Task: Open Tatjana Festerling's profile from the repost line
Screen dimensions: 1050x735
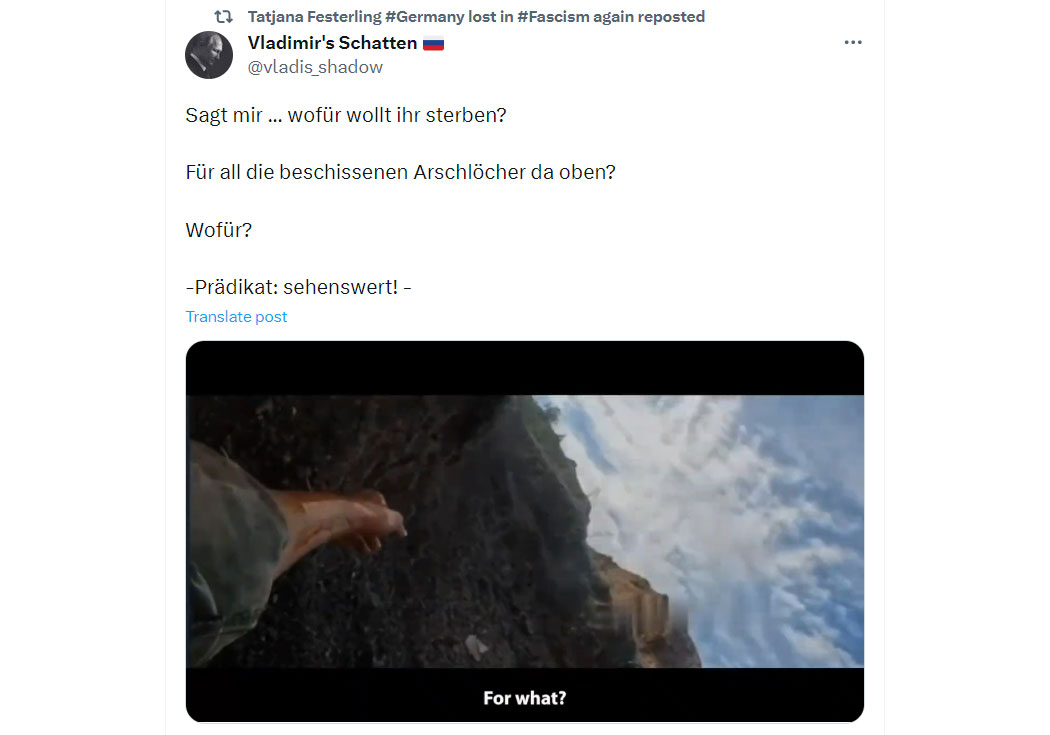Action: [314, 17]
